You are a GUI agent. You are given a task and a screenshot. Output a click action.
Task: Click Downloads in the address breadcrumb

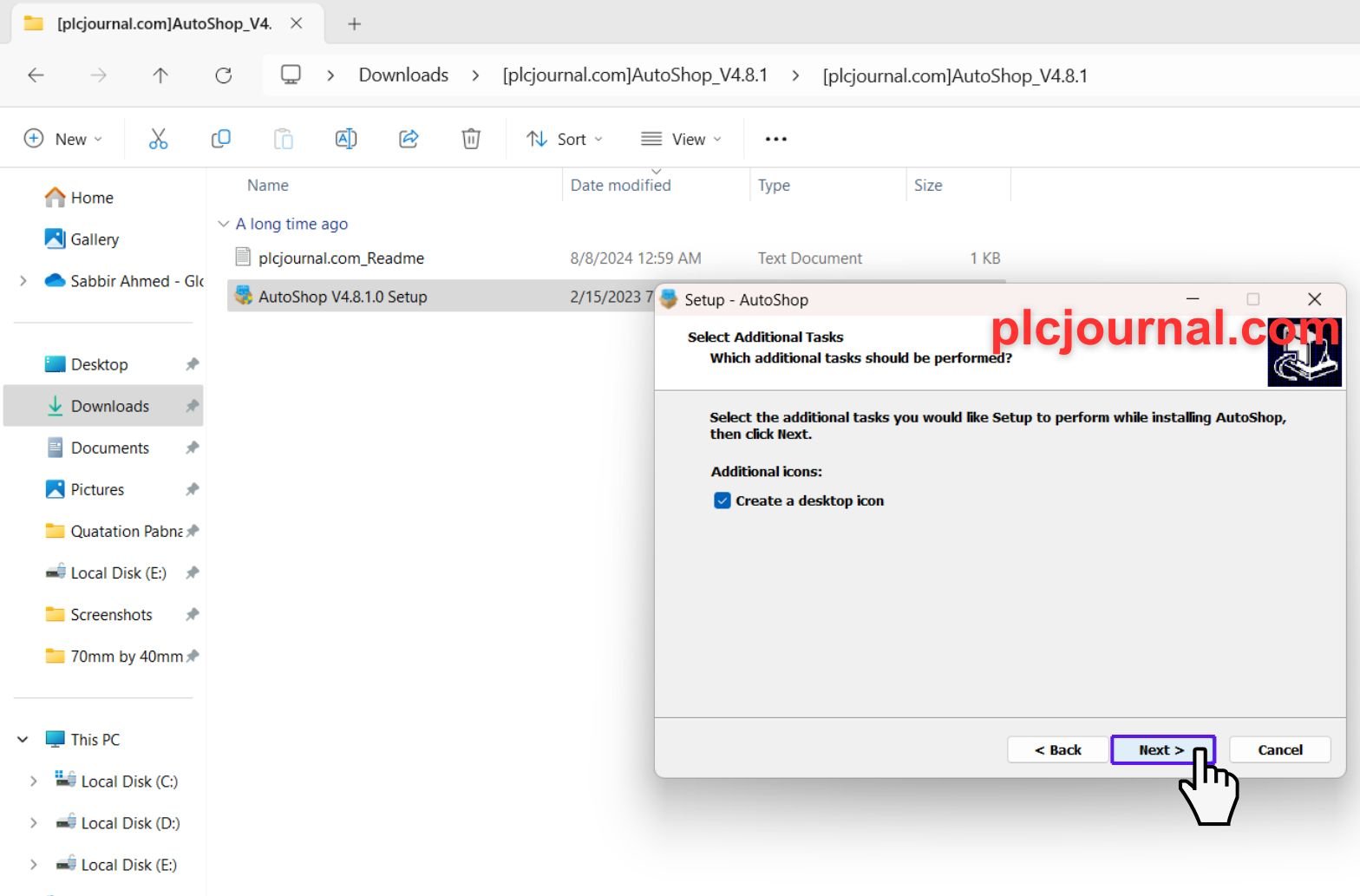pyautogui.click(x=403, y=75)
